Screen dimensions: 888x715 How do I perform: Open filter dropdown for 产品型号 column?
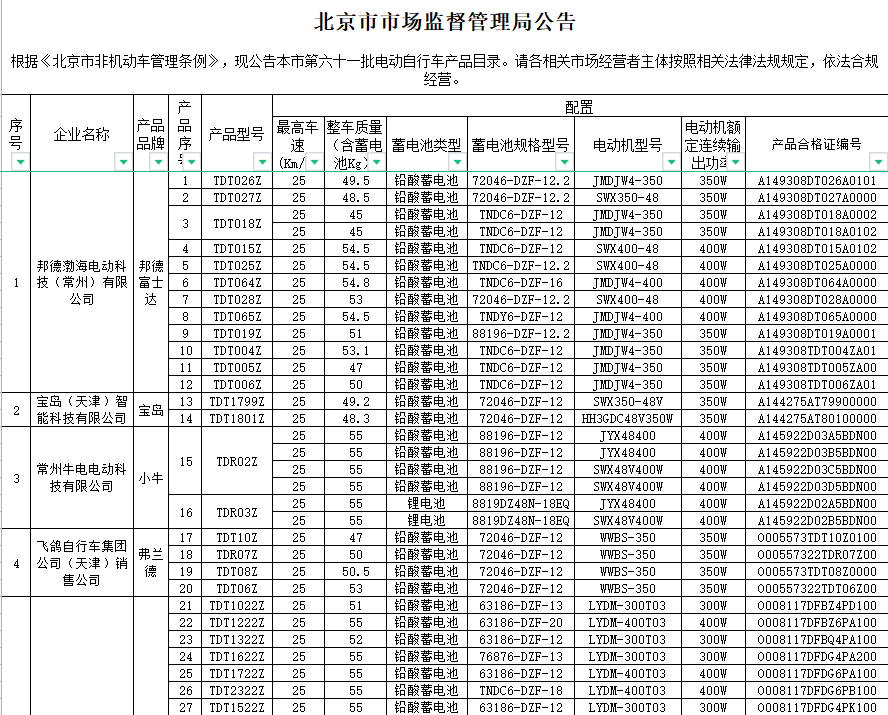[262, 162]
